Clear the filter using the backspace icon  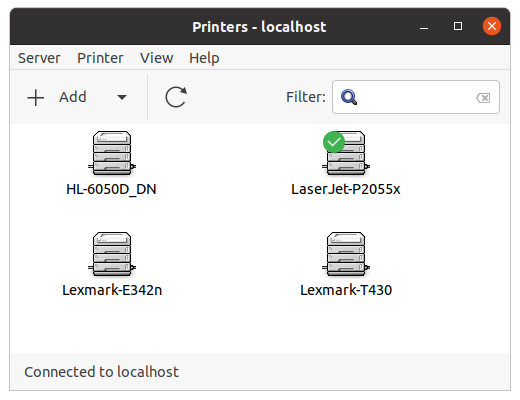483,98
